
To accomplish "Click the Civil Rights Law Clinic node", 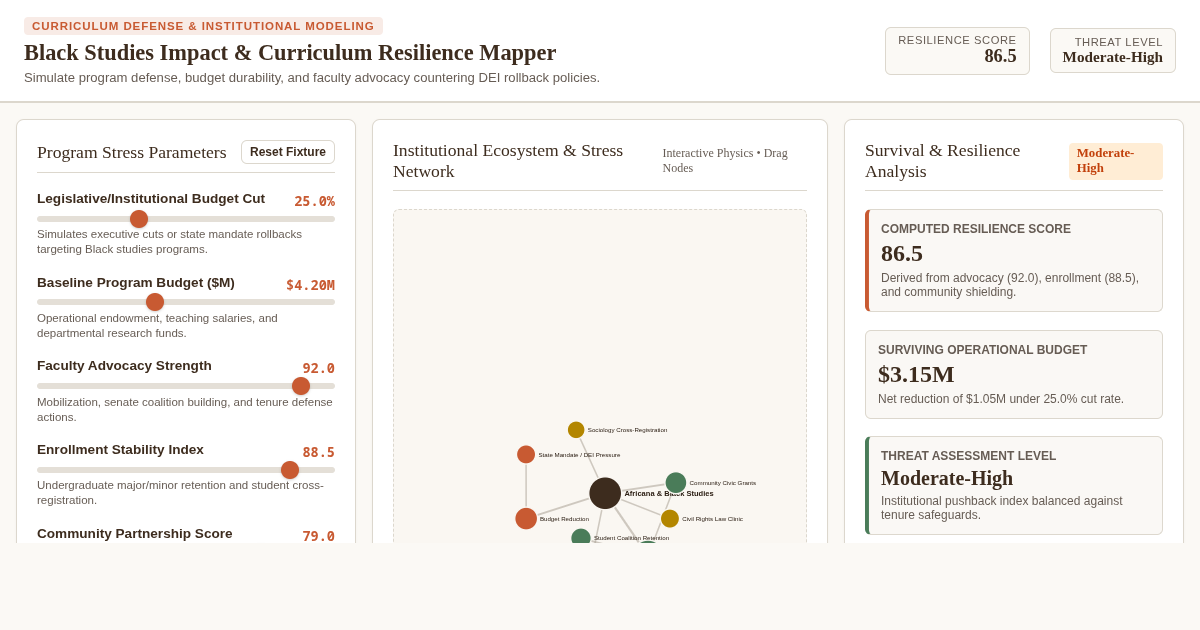I will pos(670,518).
